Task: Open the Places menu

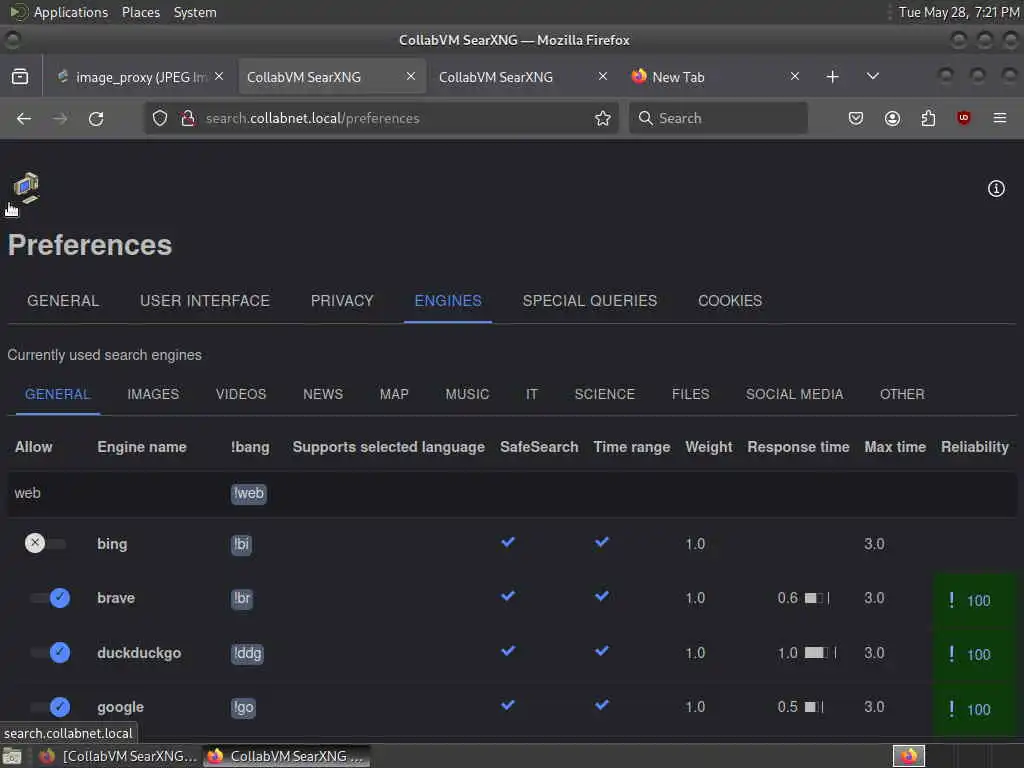Action: coord(141,12)
